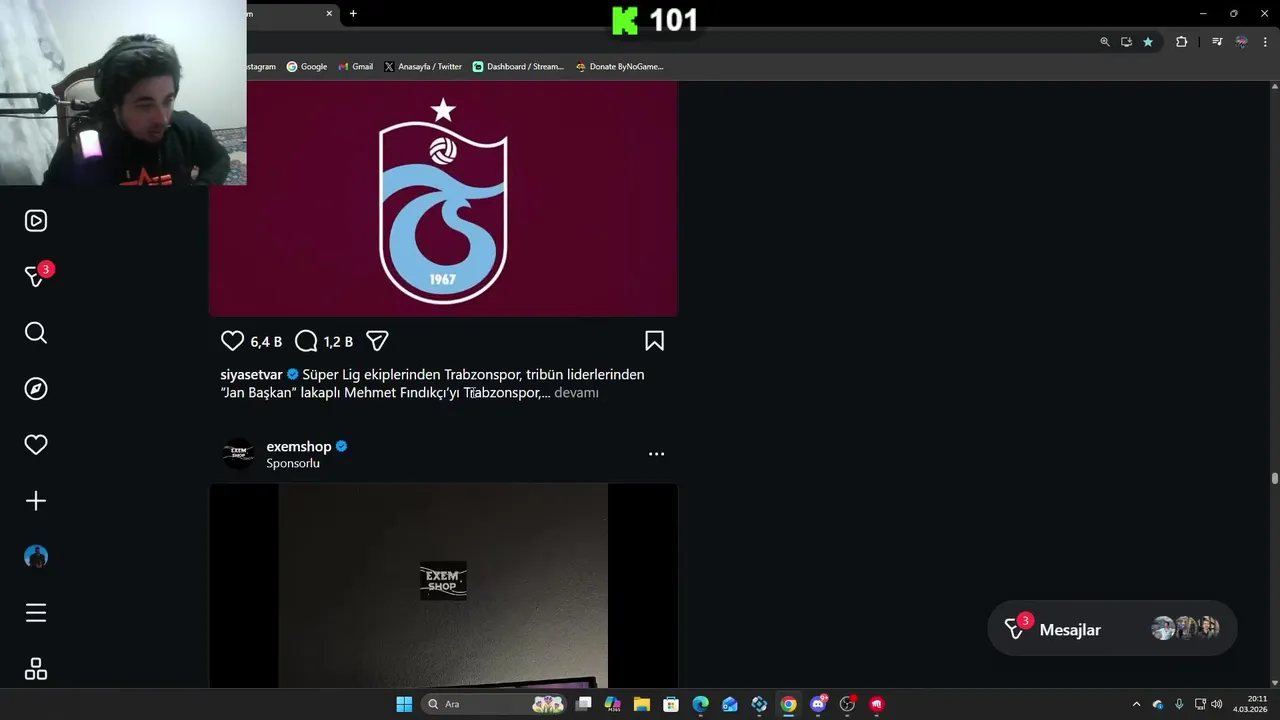Screen dimensions: 1280x720
Task: Expand caption with devamı link
Action: [x=576, y=393]
